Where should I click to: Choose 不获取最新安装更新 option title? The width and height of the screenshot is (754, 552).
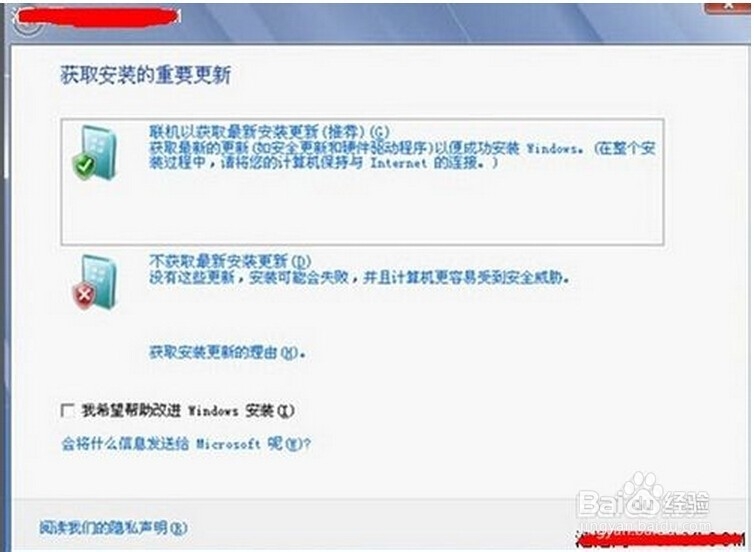[x=230, y=262]
